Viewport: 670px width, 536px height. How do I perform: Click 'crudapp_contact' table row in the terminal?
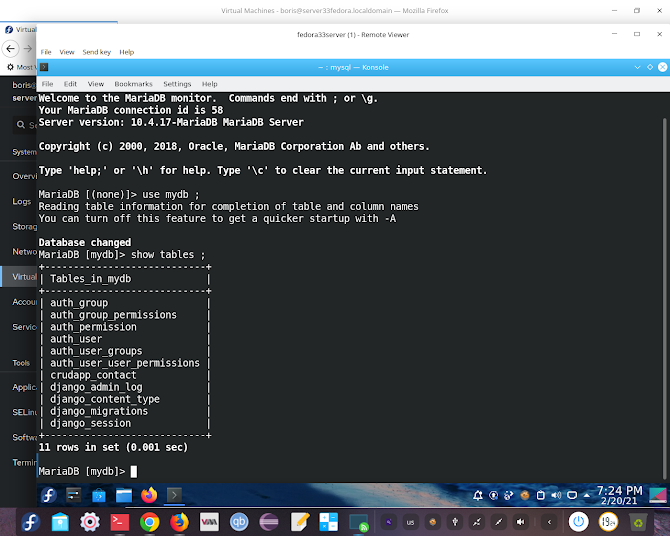[93, 375]
